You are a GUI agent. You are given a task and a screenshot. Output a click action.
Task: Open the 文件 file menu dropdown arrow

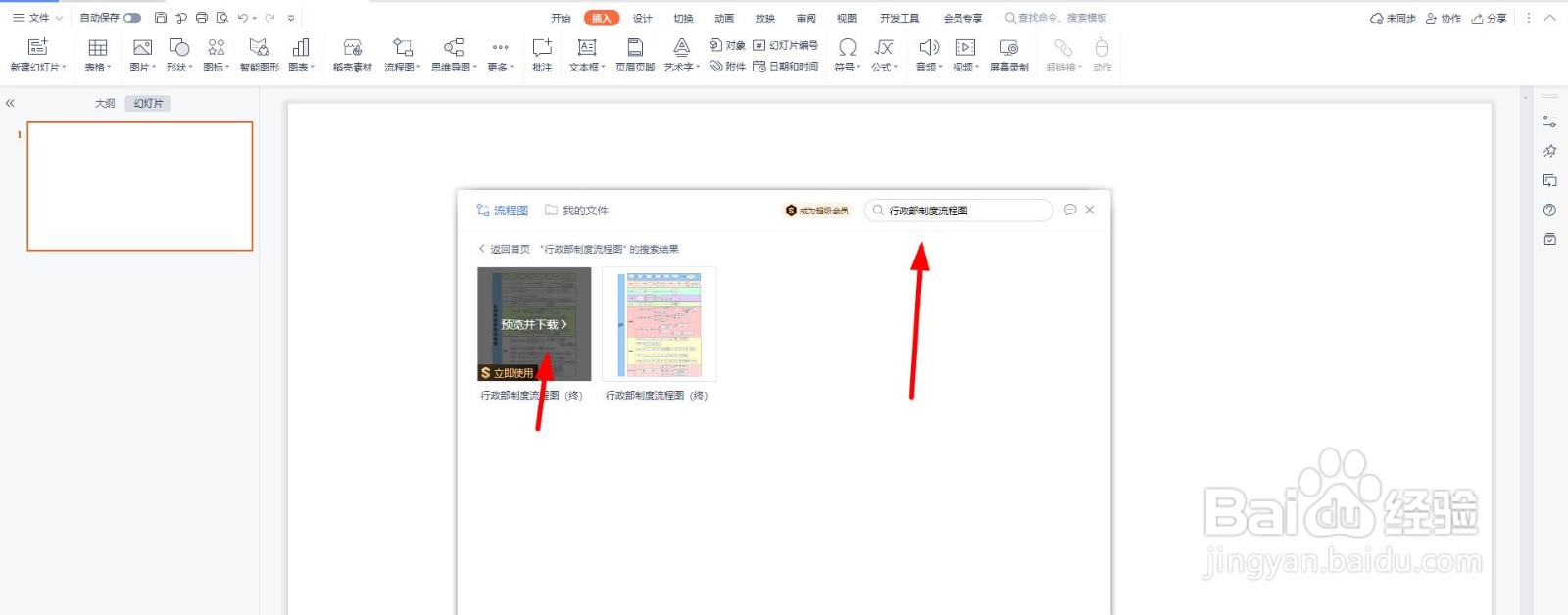[59, 18]
